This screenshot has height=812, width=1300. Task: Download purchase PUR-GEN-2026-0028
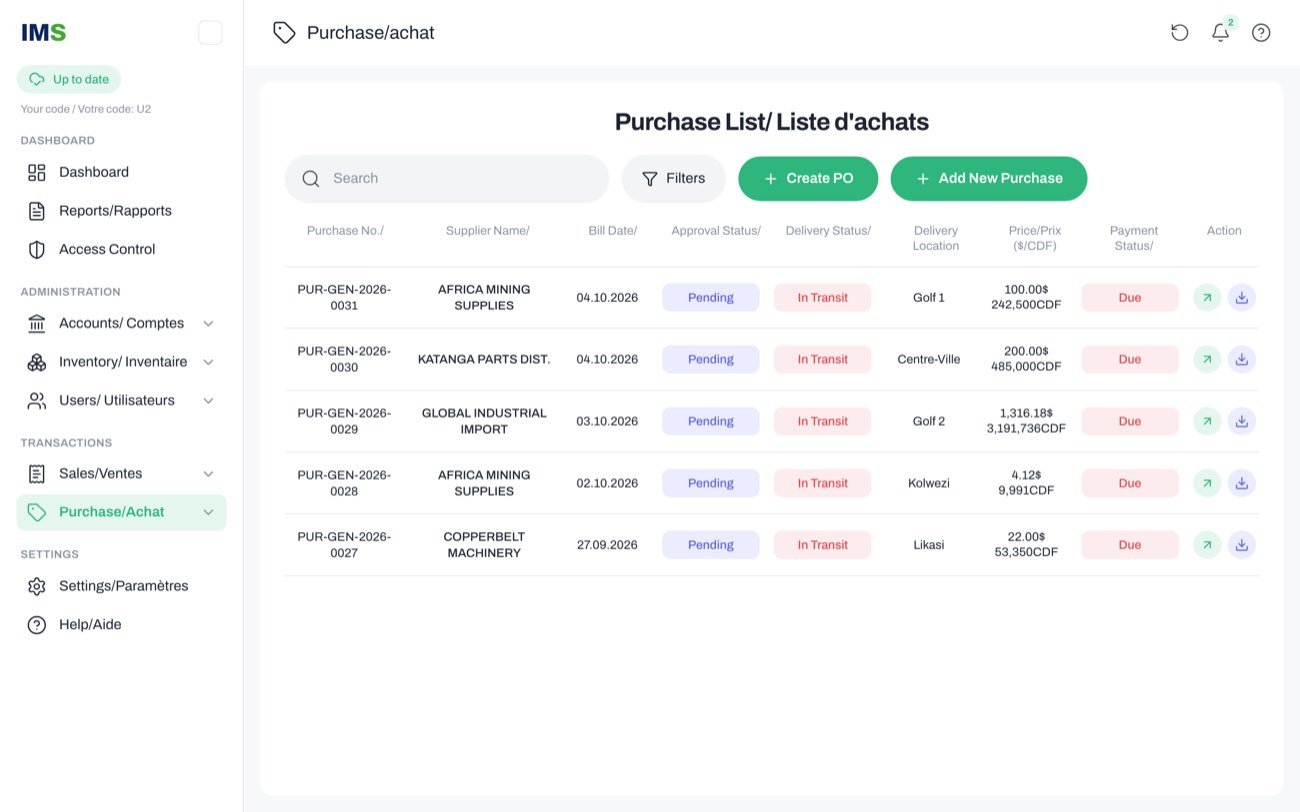[1241, 483]
